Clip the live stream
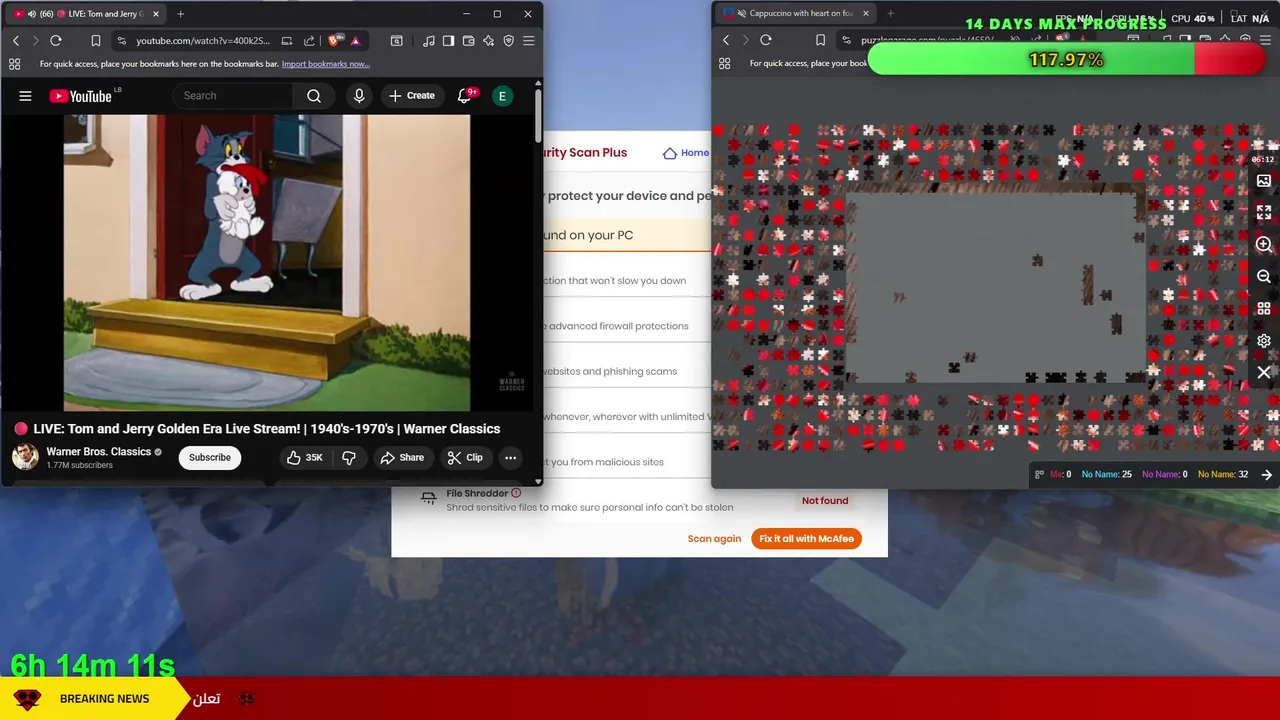1280x720 pixels. (x=465, y=458)
